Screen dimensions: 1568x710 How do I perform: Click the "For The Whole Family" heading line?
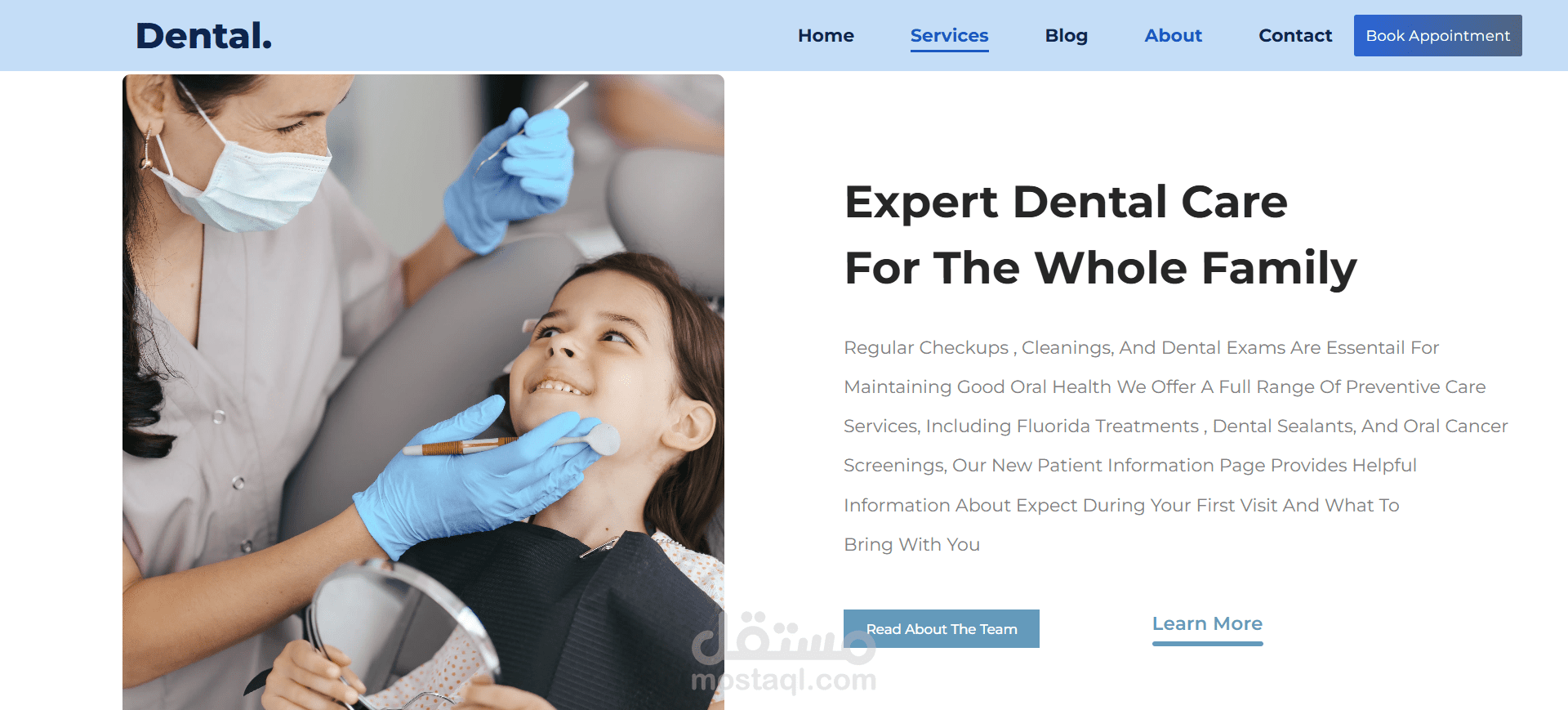point(1100,269)
